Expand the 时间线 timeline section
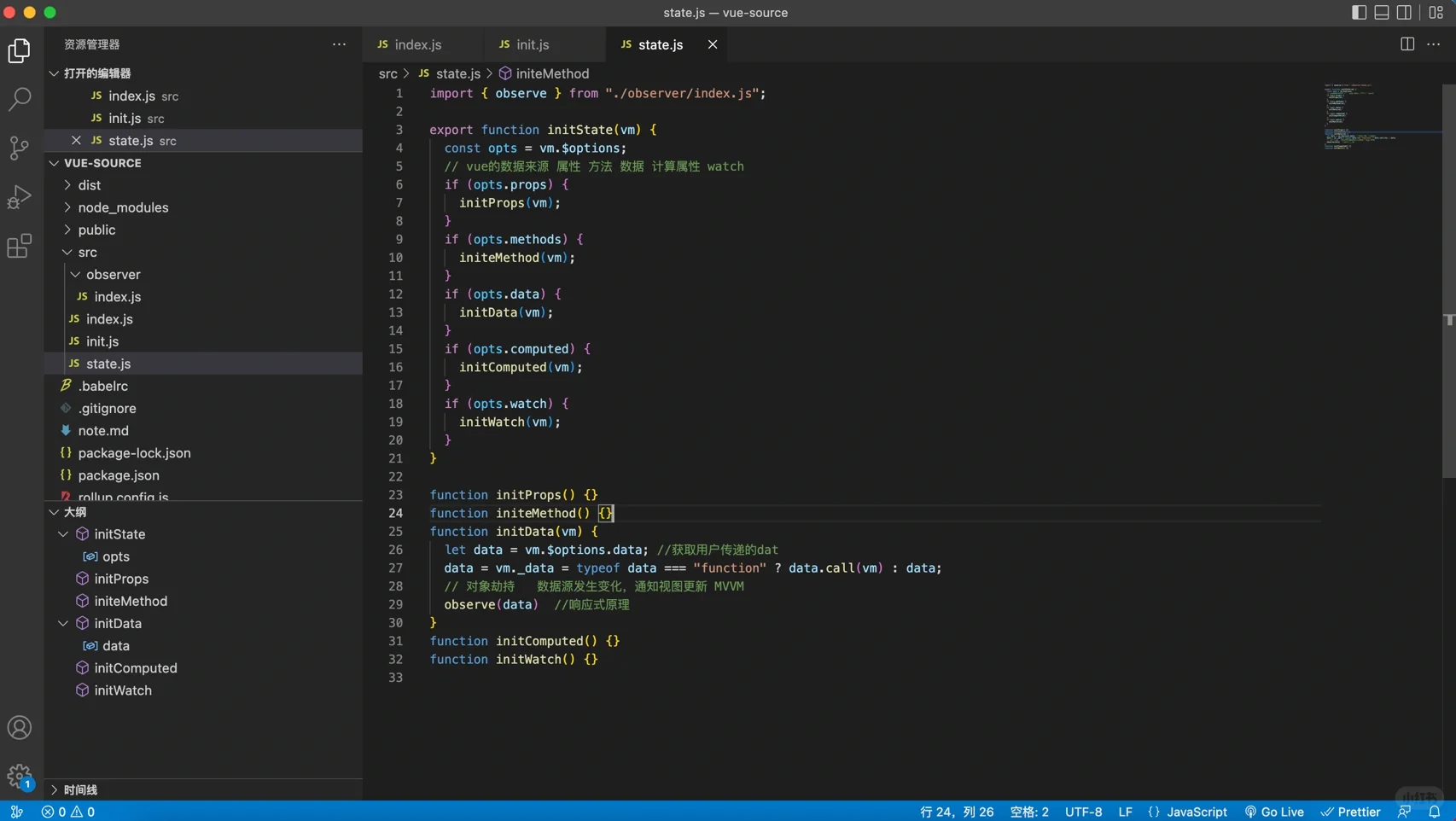Image resolution: width=1456 pixels, height=821 pixels. (x=80, y=790)
